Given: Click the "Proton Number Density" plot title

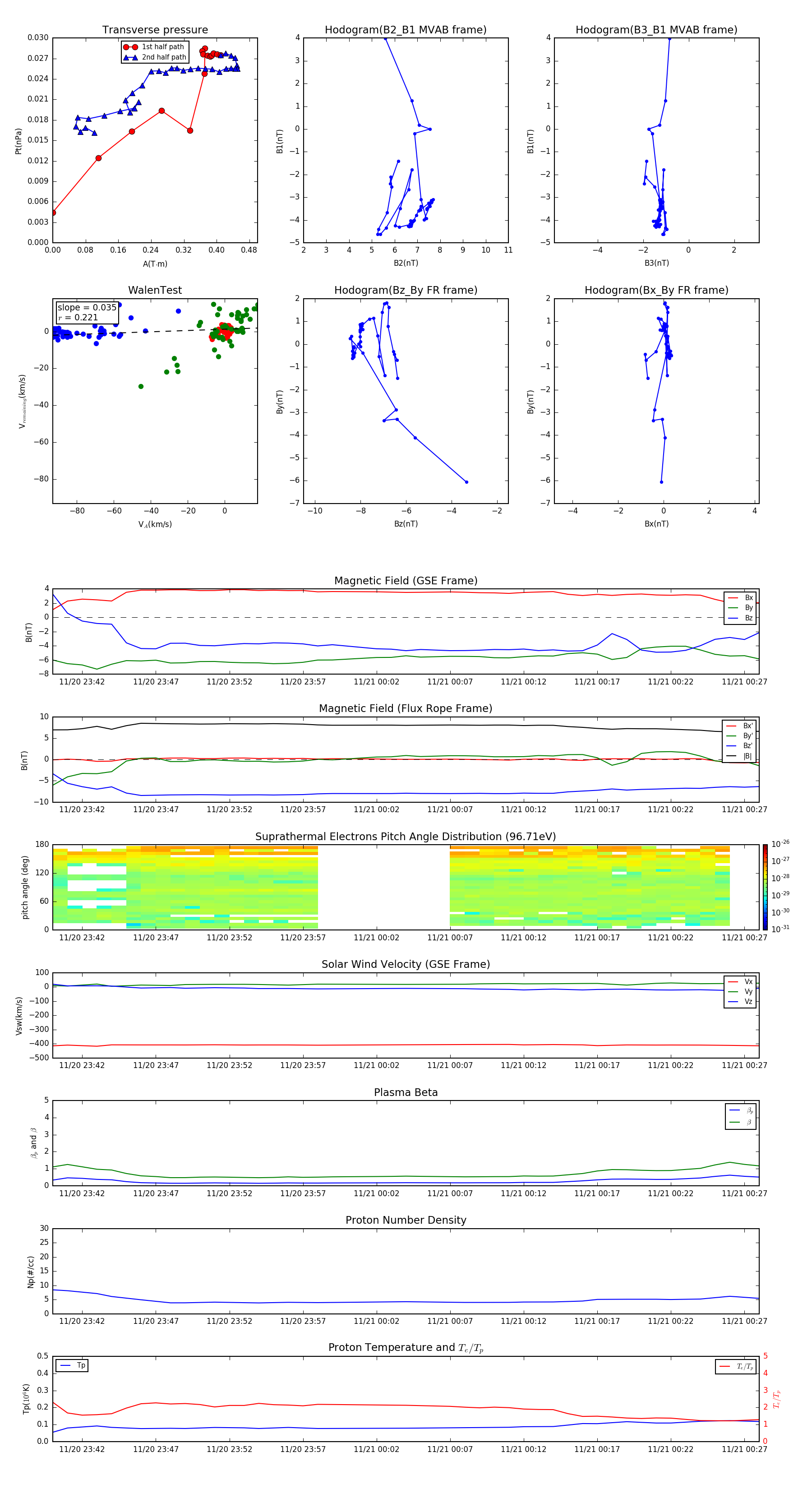Looking at the screenshot, I should click(406, 1220).
